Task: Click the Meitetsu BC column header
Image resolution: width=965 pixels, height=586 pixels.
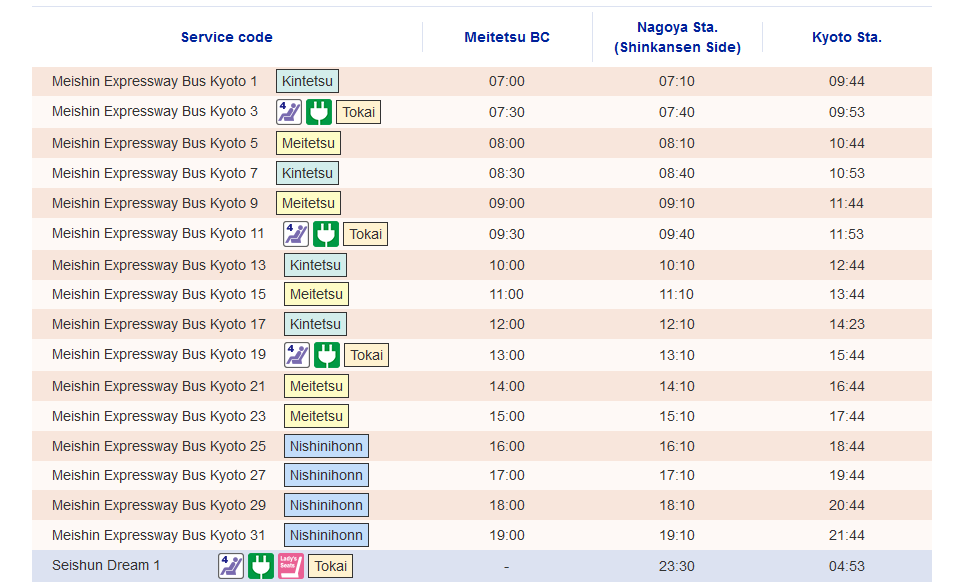Action: [x=507, y=37]
